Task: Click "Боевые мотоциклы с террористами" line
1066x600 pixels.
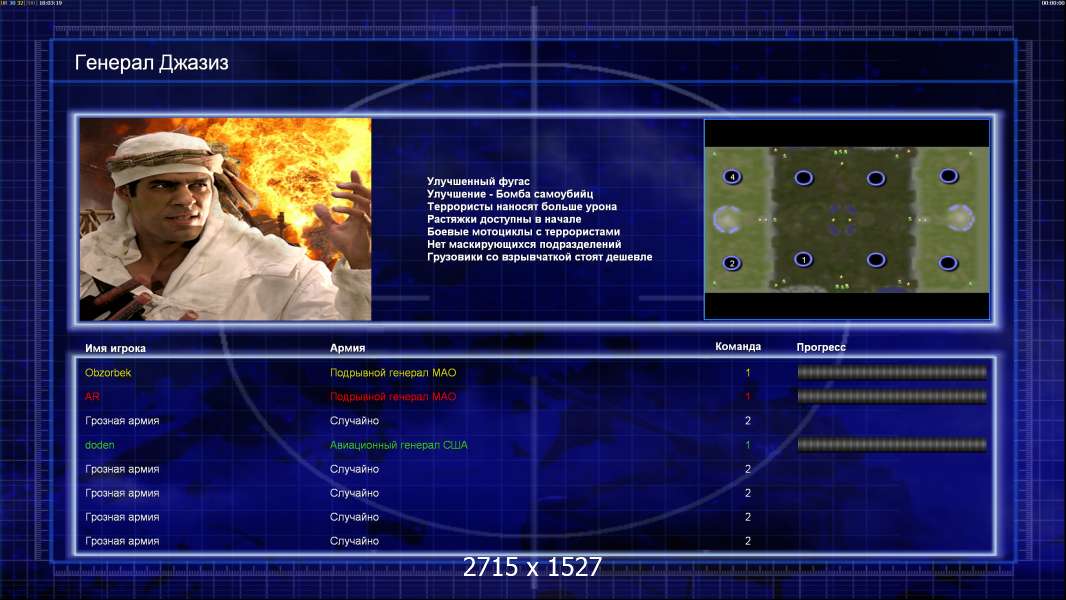Action: tap(523, 232)
